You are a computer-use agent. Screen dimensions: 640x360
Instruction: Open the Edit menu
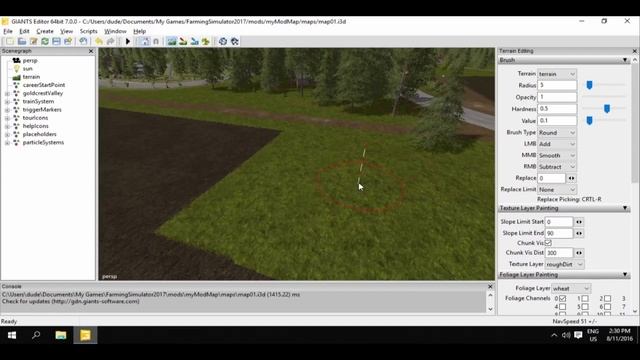tap(24, 31)
